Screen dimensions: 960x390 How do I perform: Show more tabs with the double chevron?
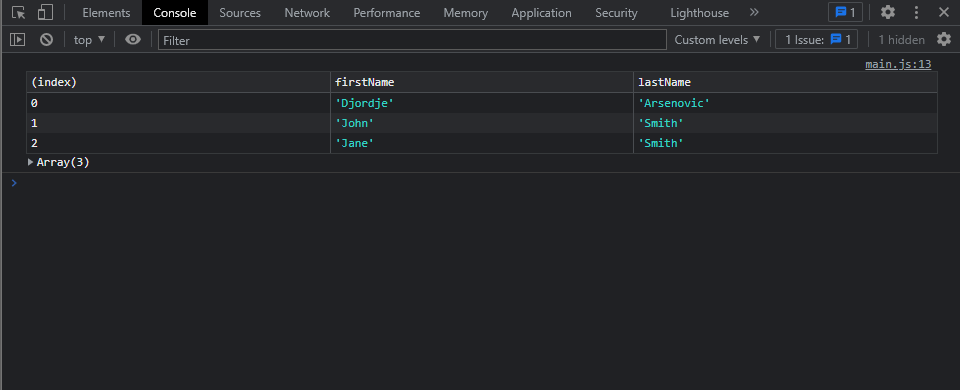(x=754, y=12)
